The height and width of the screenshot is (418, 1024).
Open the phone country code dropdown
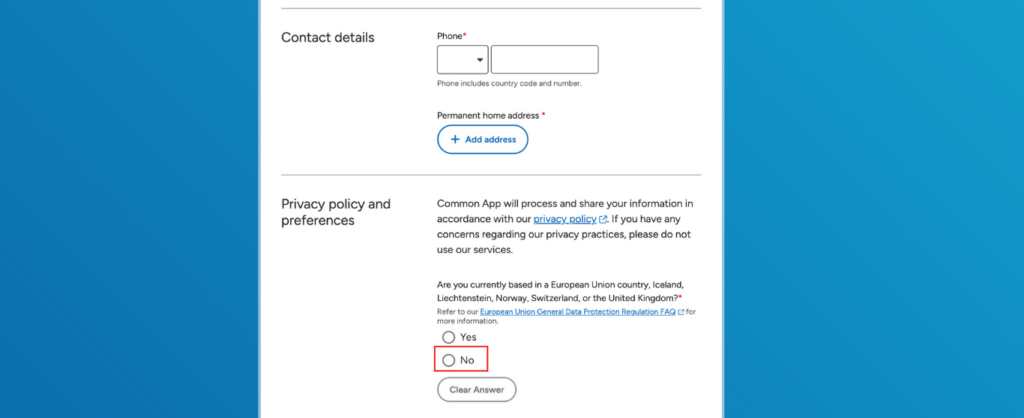coord(462,60)
